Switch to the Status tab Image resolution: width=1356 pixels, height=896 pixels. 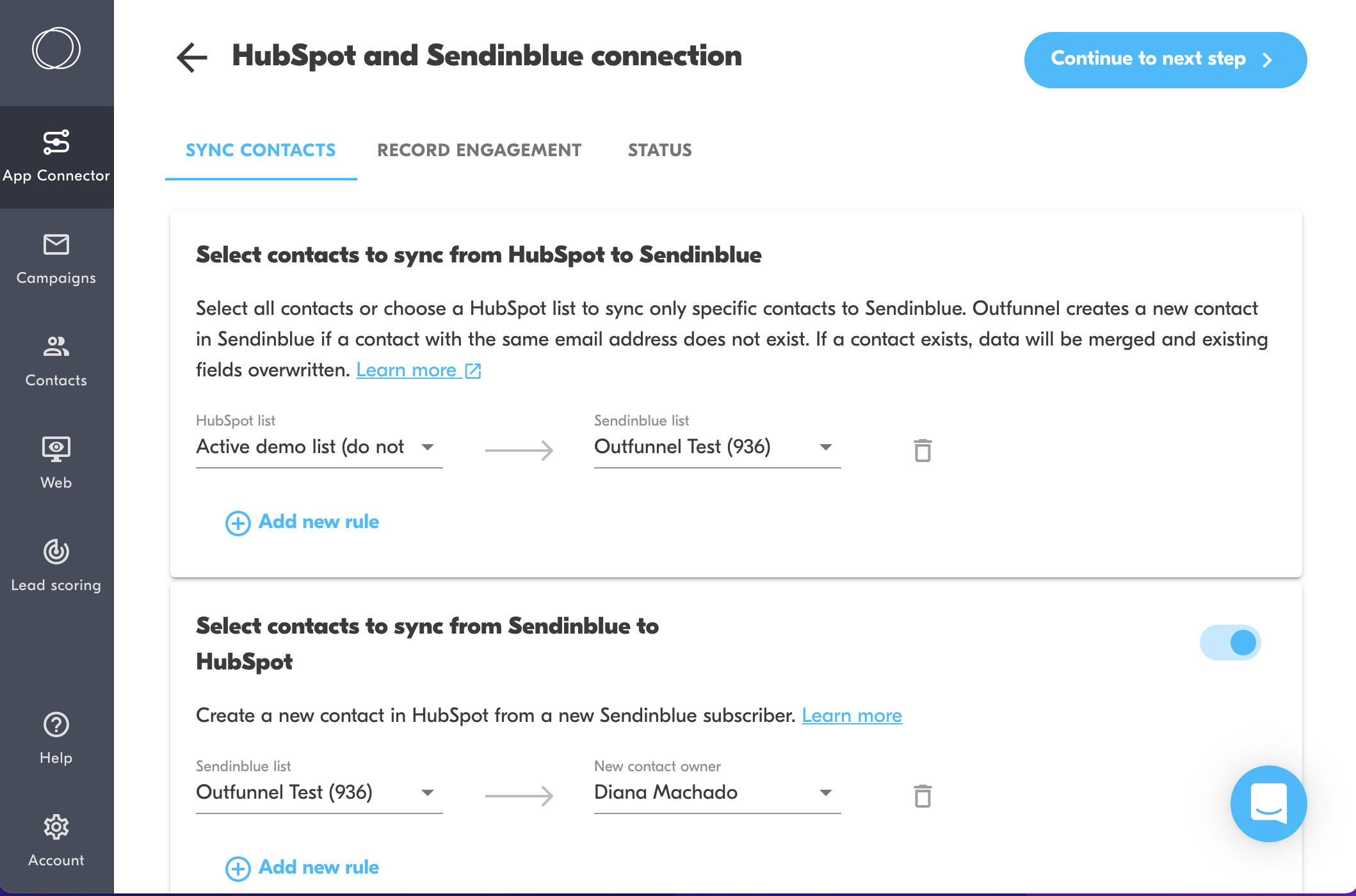click(659, 150)
